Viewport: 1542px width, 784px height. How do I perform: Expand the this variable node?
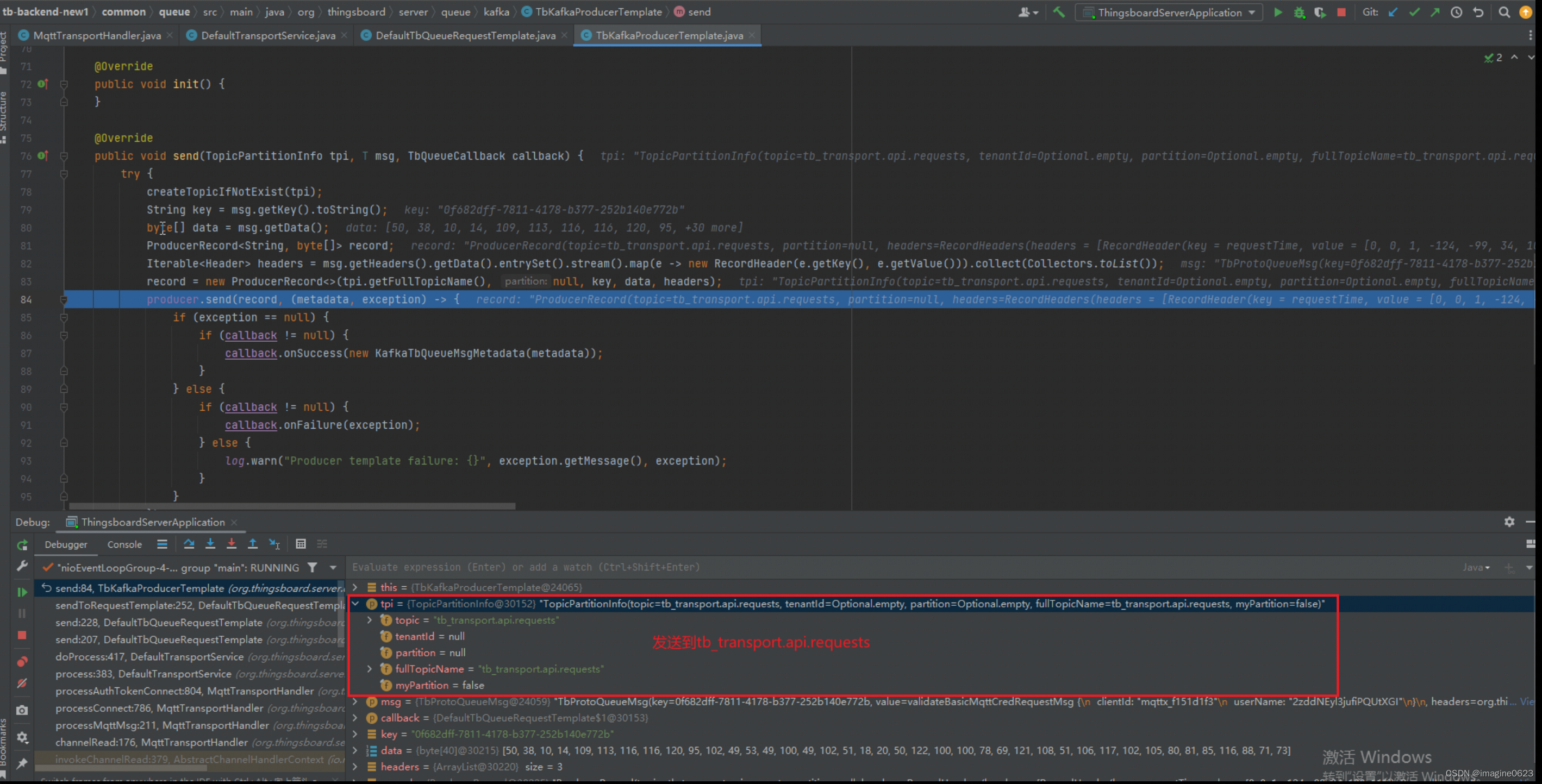[355, 587]
